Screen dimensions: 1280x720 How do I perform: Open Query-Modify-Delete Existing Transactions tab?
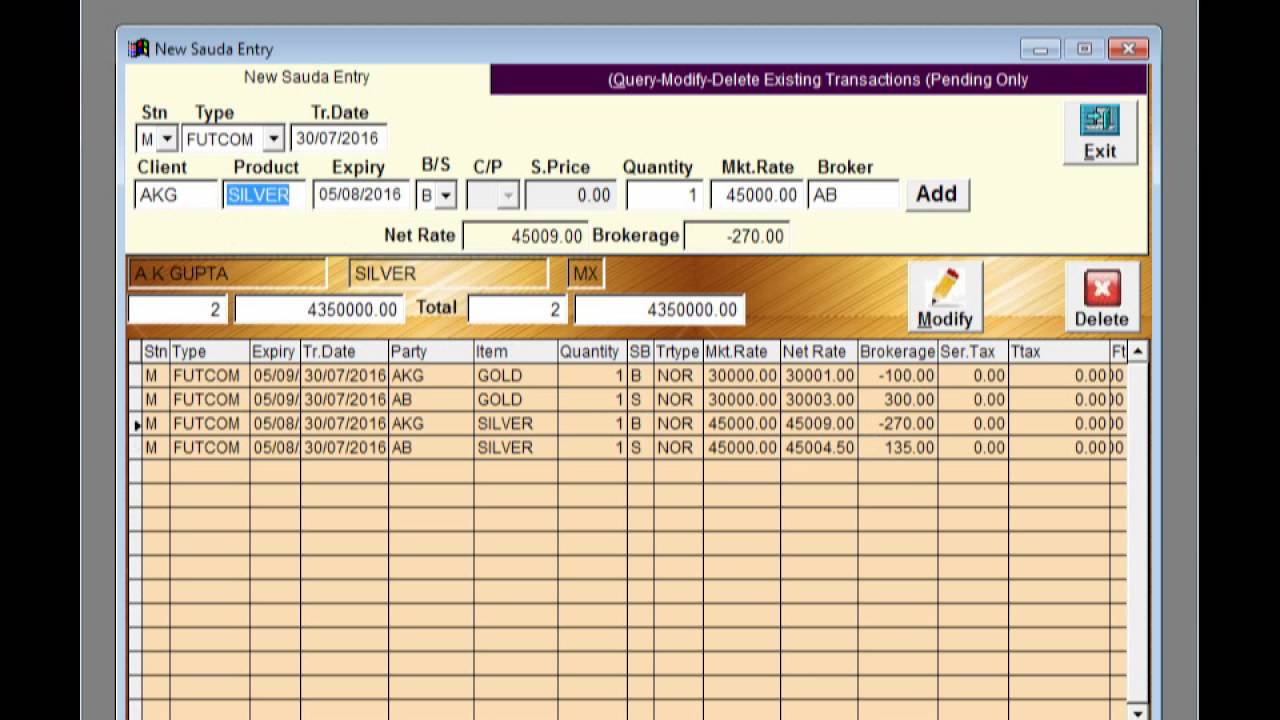[x=818, y=80]
